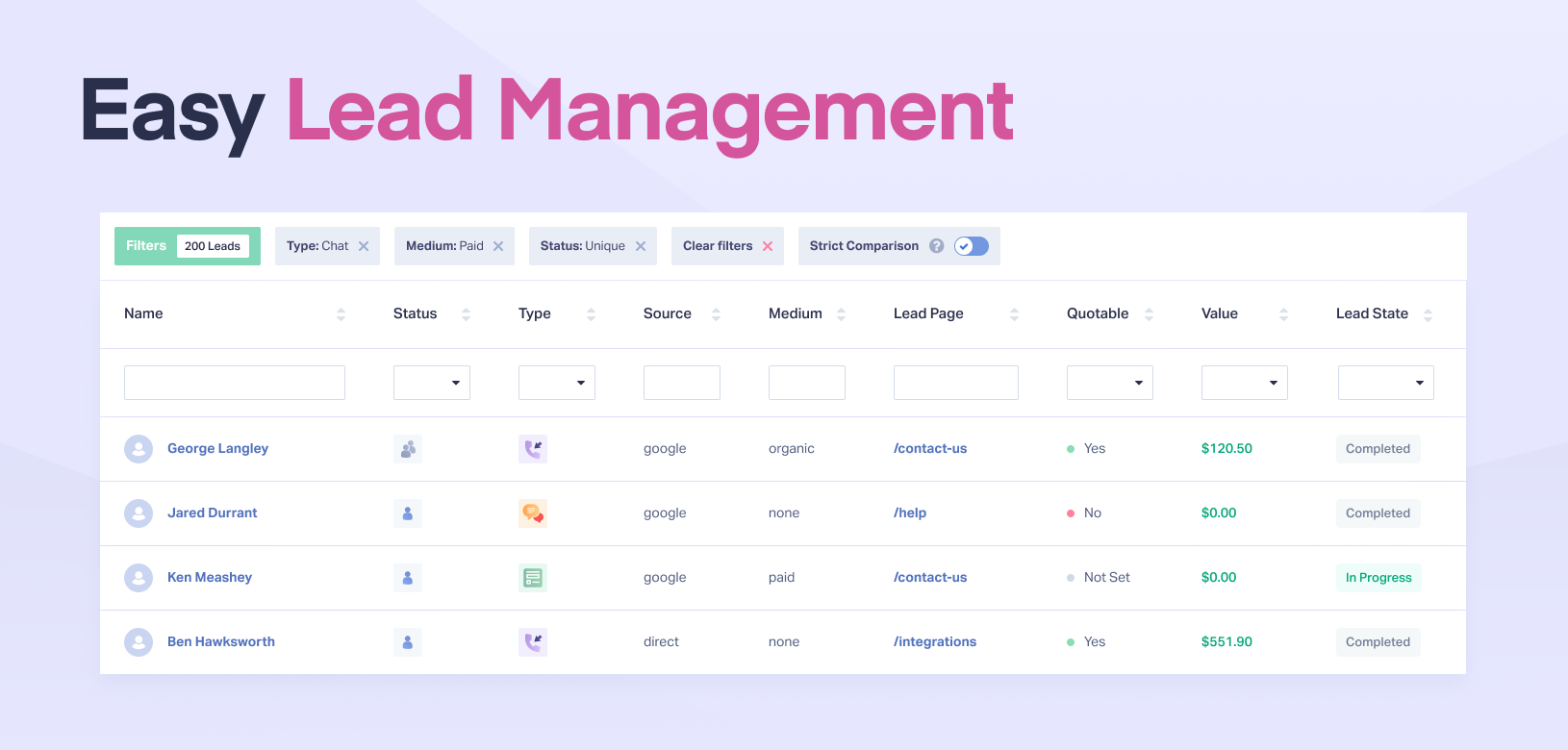The image size is (1568, 750).
Task: Click Completed state badge for Jared Durrant
Action: (1378, 513)
